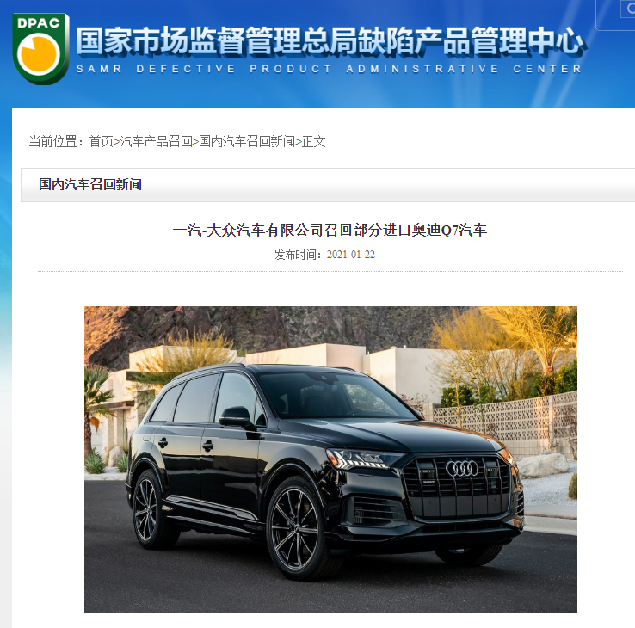
Task: Click the car's side mirror in the photo
Action: pyautogui.click(x=238, y=417)
